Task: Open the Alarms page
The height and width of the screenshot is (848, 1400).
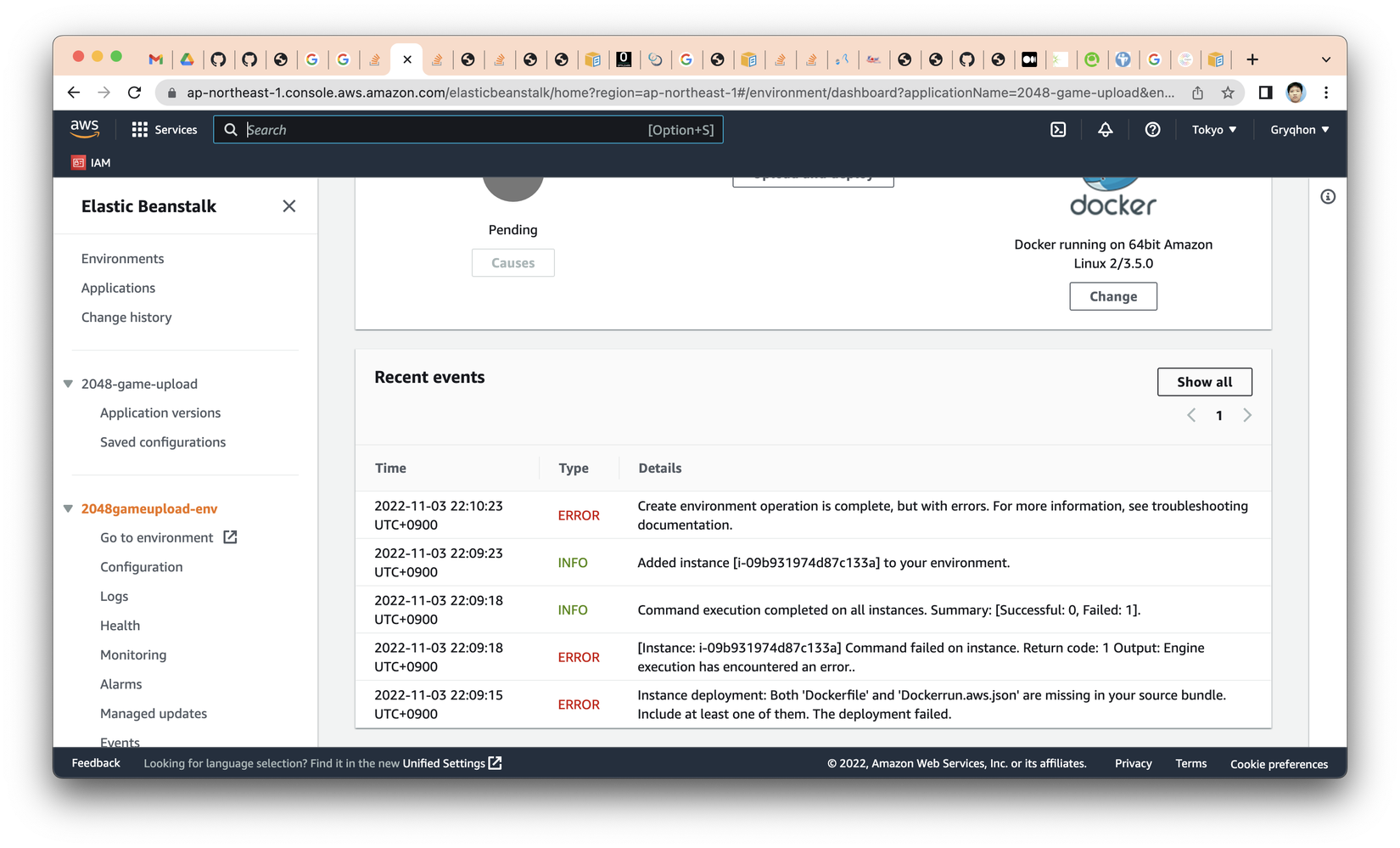Action: [121, 684]
